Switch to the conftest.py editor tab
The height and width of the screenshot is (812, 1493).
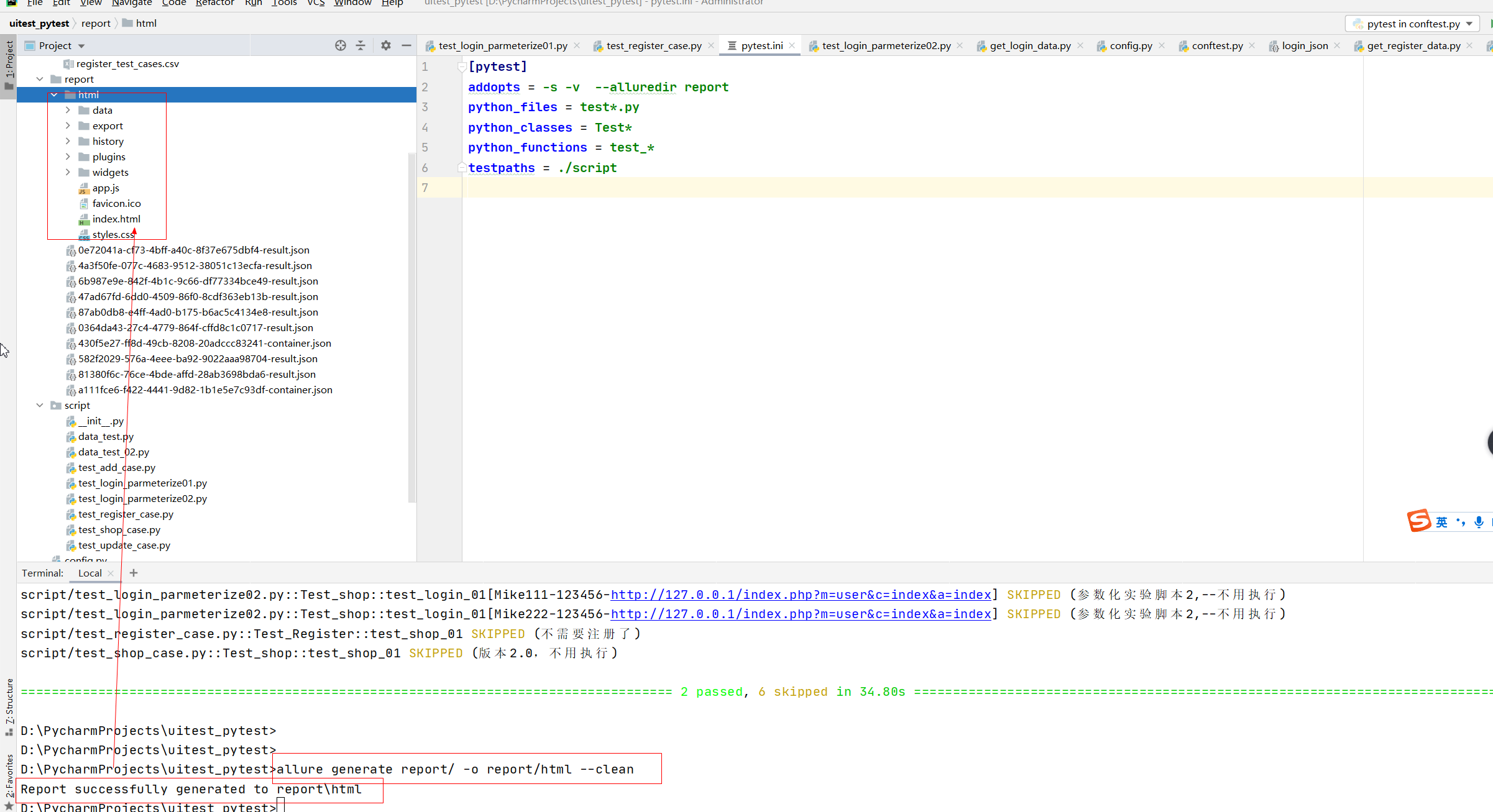point(1216,45)
